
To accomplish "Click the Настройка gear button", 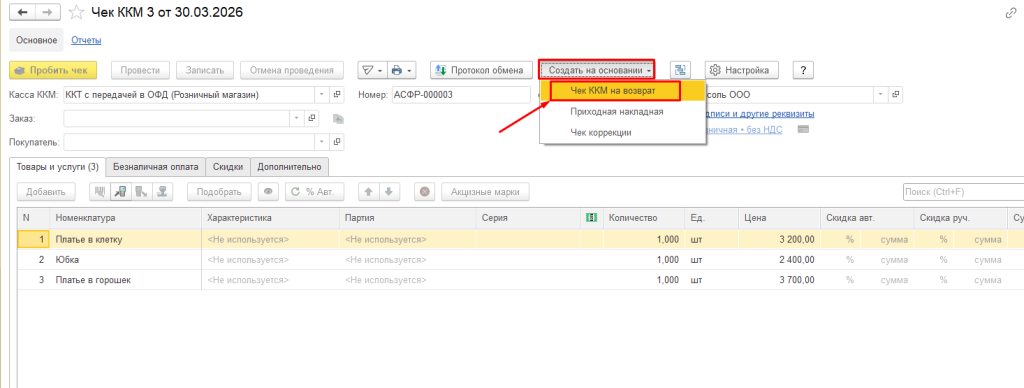I will (x=741, y=70).
